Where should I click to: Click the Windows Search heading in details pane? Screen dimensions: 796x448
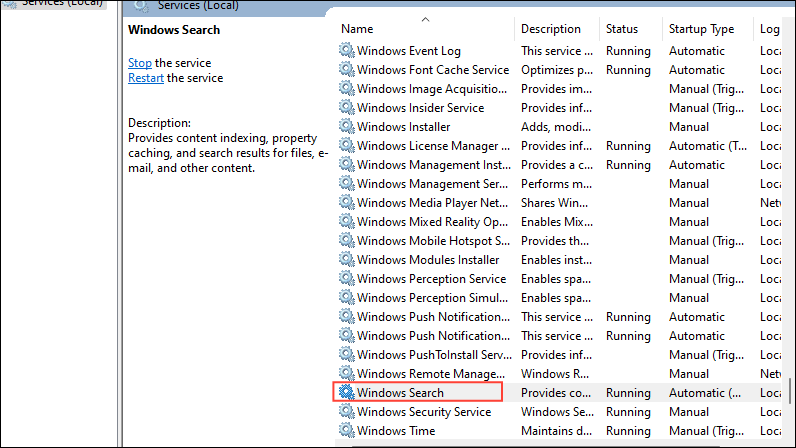(x=174, y=30)
